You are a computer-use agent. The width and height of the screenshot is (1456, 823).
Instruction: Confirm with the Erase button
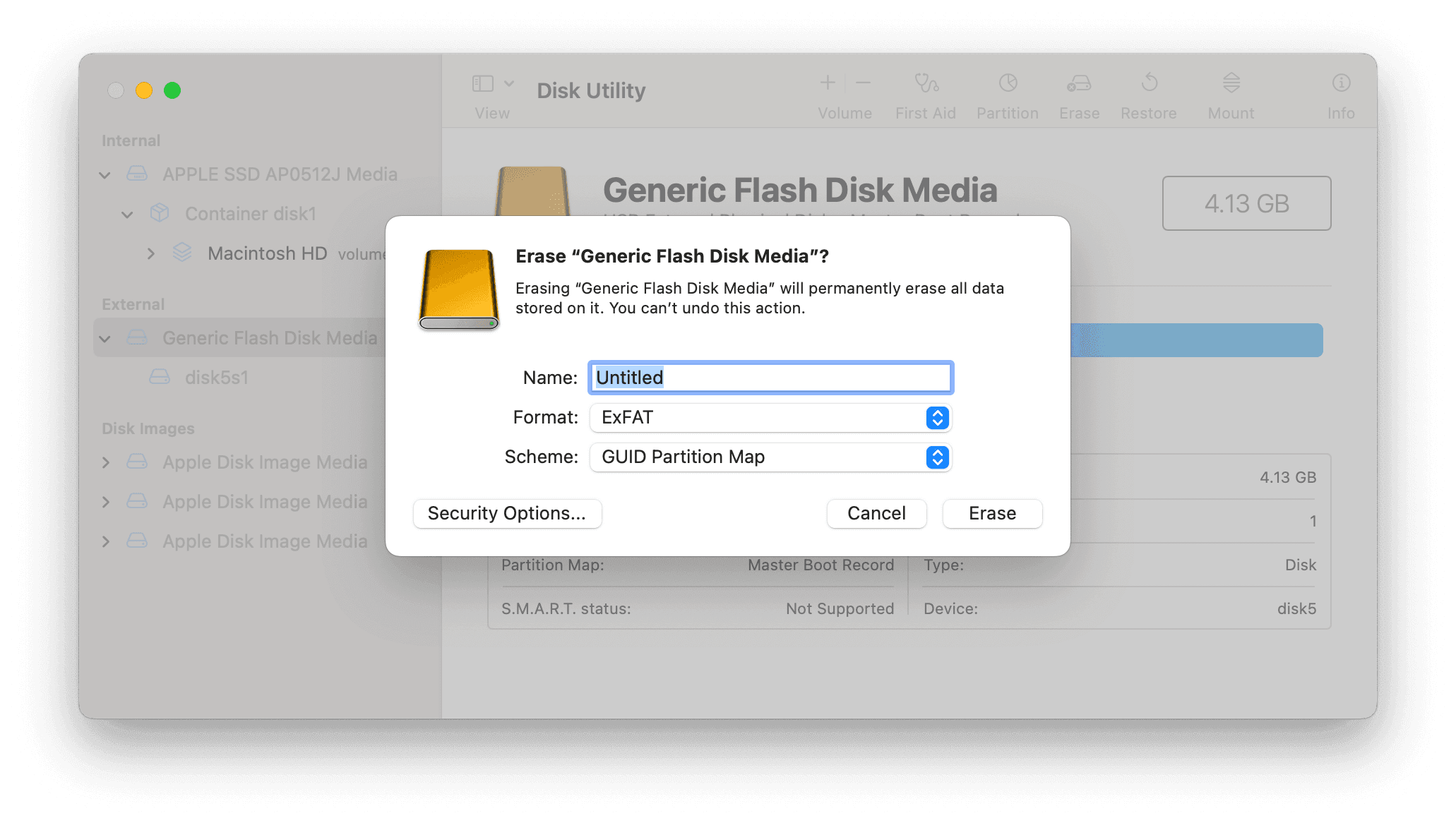click(992, 513)
